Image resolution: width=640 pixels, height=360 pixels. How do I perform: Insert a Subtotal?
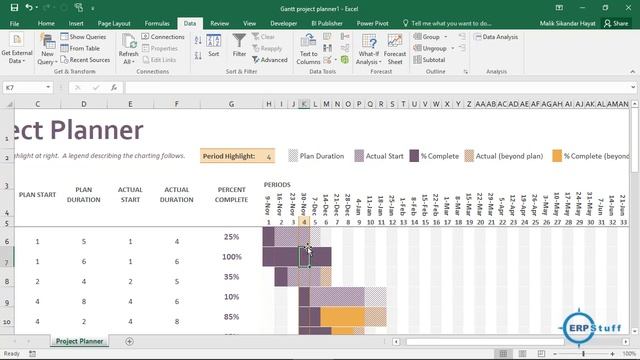[429, 60]
